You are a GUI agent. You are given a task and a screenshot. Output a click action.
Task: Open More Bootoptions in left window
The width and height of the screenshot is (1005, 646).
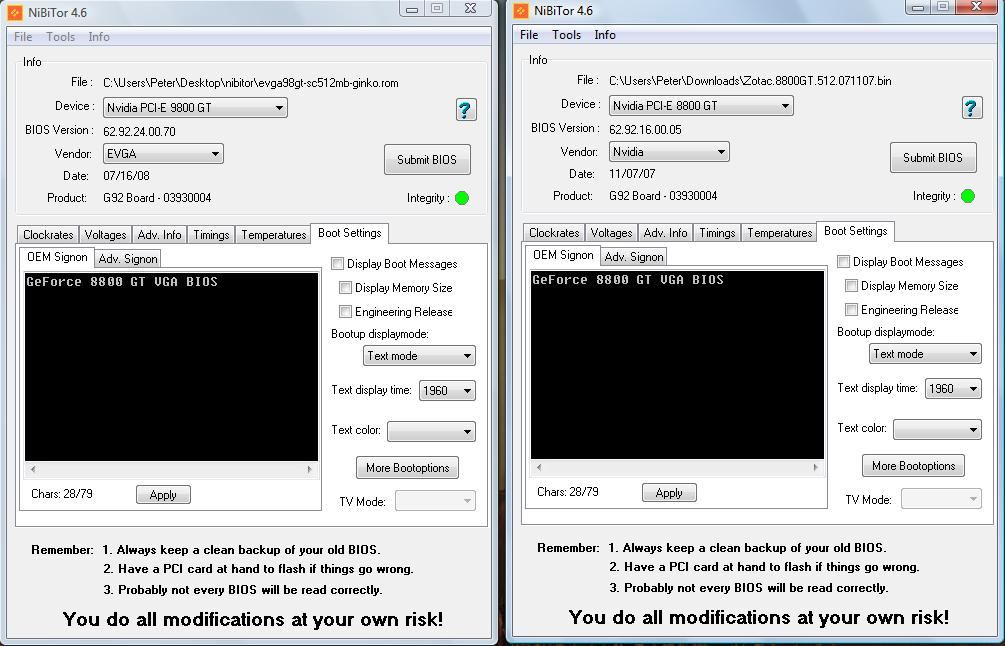[x=407, y=468]
